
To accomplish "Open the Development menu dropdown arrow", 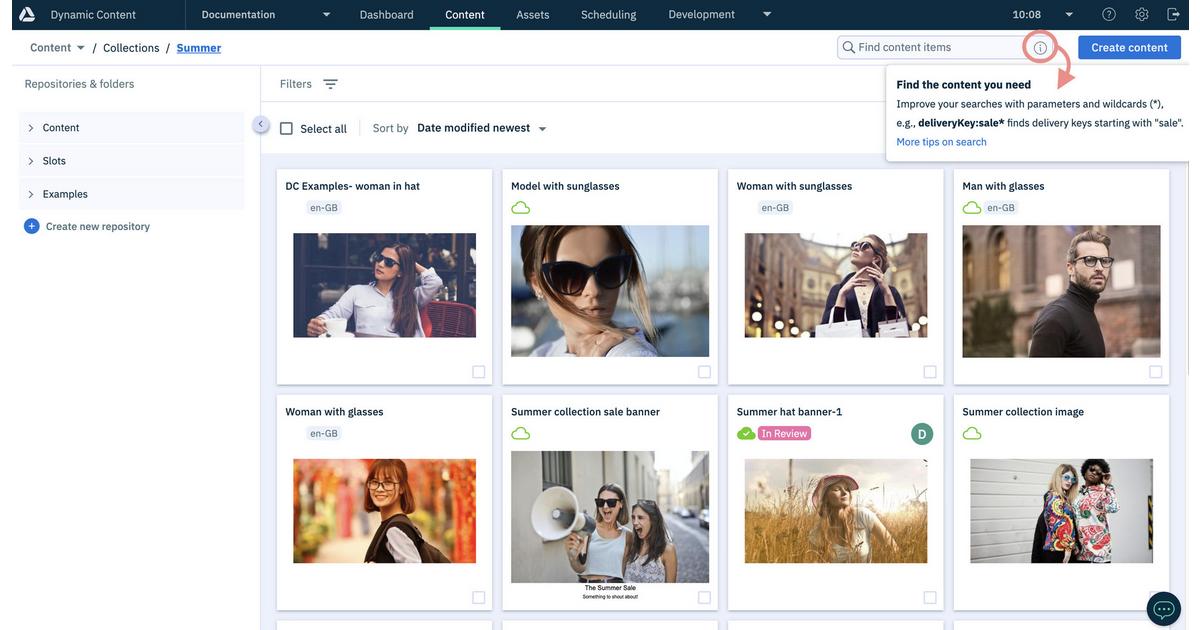I will click(x=767, y=14).
